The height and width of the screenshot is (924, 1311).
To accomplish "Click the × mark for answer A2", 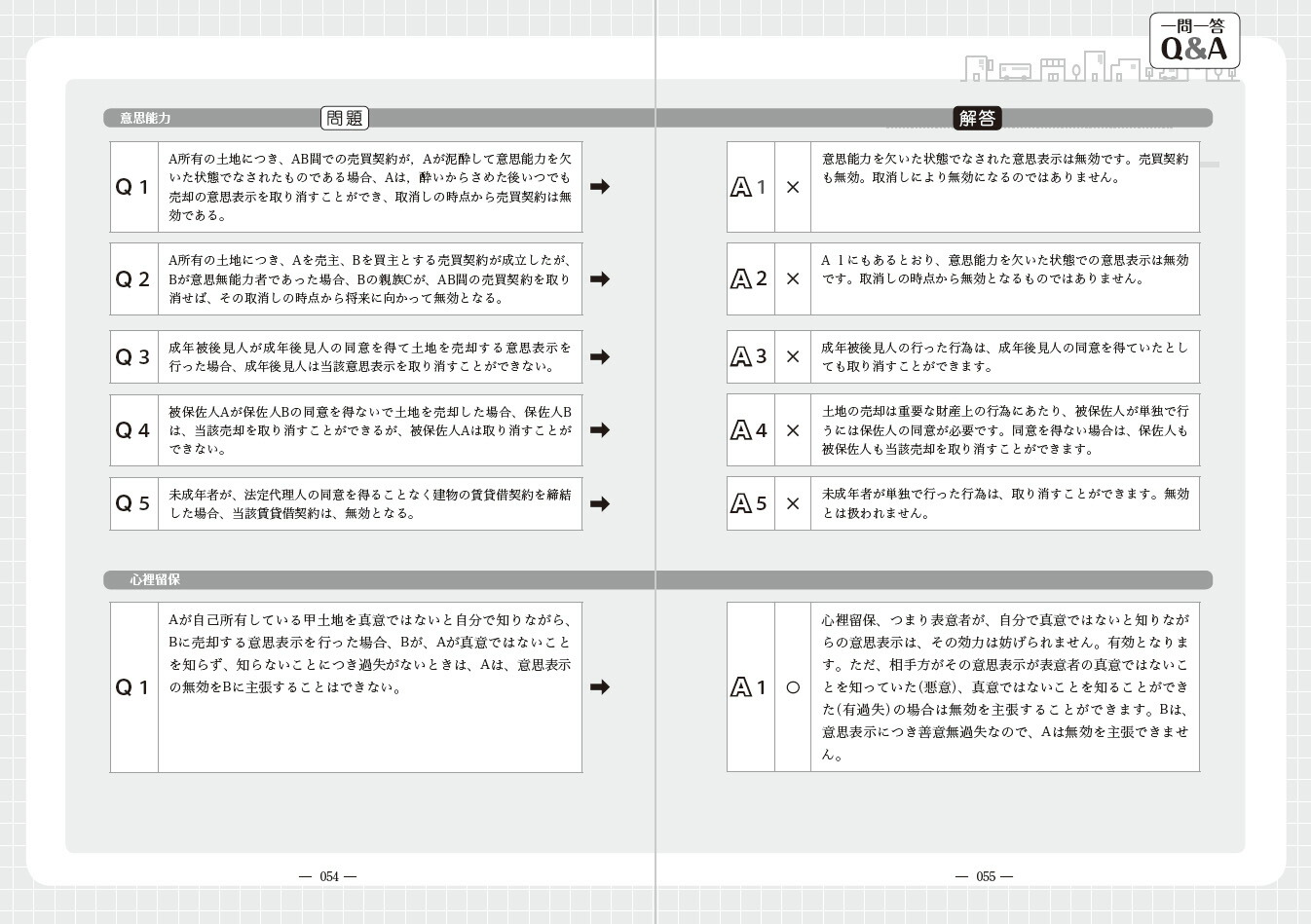I will (793, 279).
